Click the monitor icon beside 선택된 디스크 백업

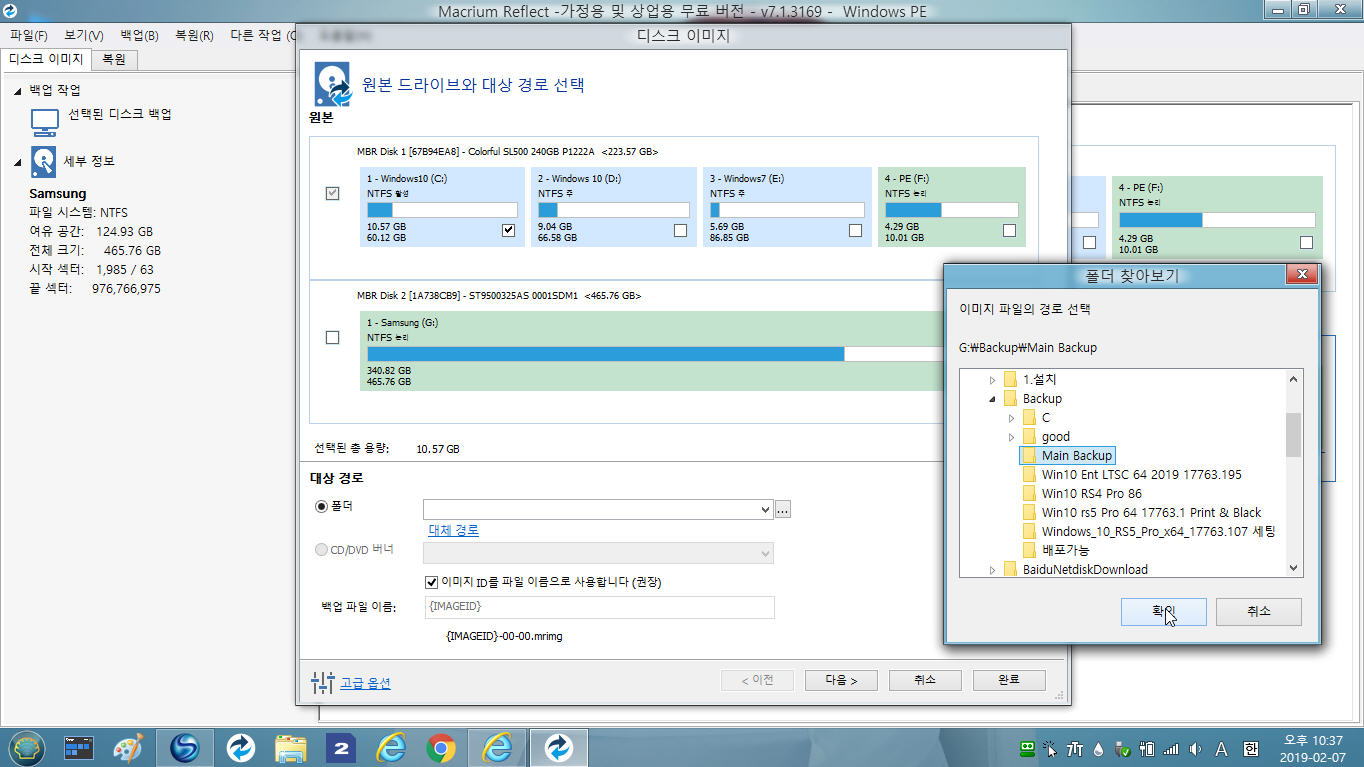pos(45,121)
